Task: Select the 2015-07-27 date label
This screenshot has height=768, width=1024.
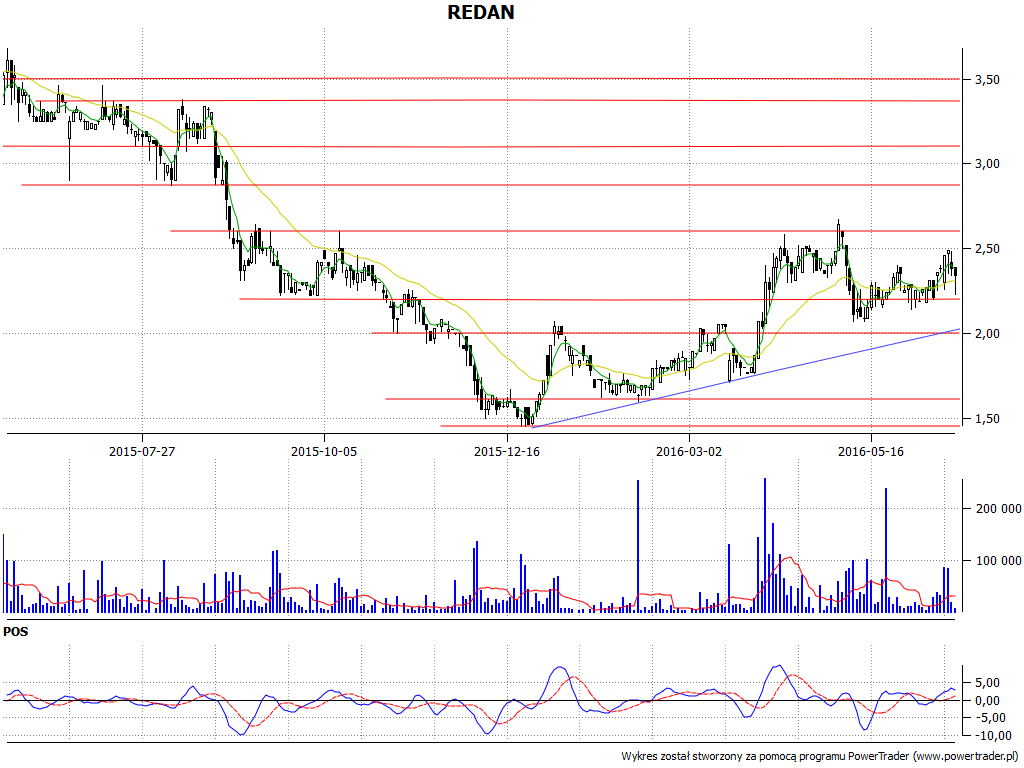Action: [142, 452]
